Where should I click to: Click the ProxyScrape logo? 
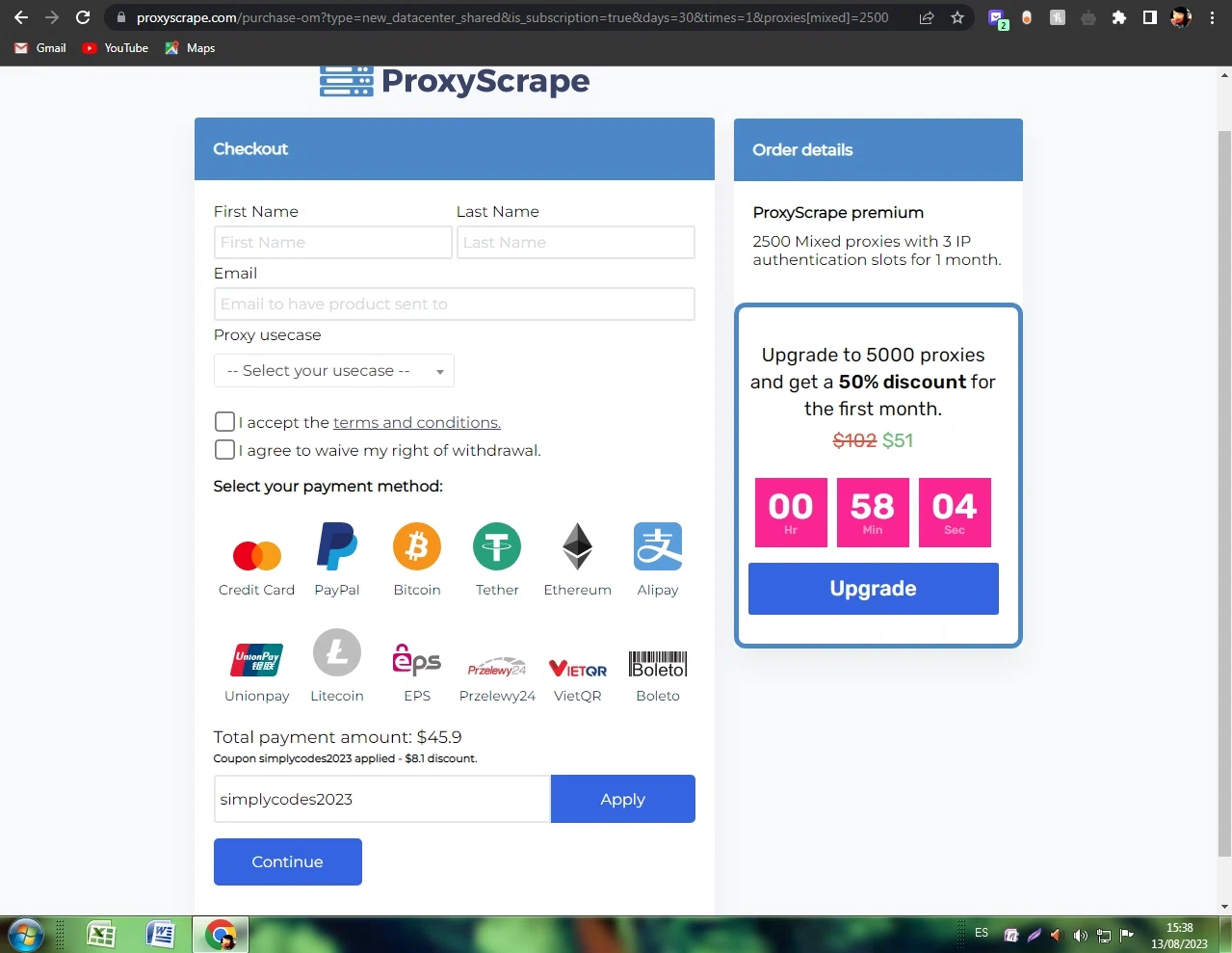pyautogui.click(x=455, y=81)
